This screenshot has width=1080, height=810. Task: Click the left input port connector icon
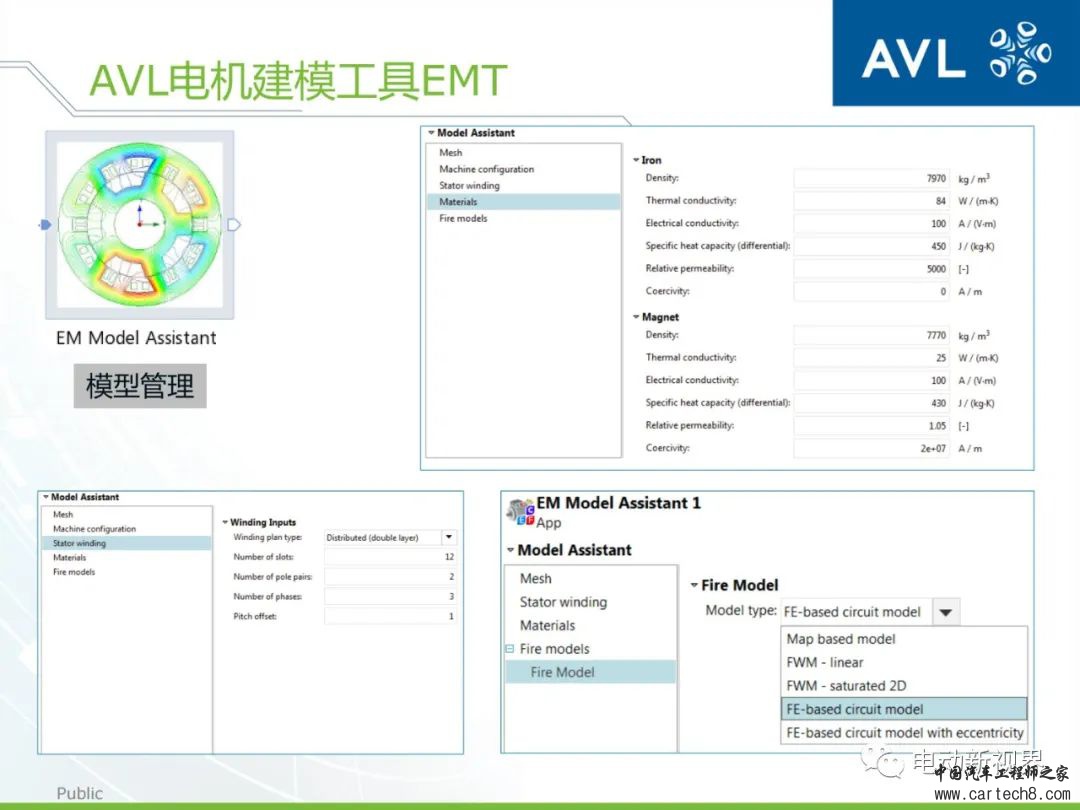click(x=45, y=225)
